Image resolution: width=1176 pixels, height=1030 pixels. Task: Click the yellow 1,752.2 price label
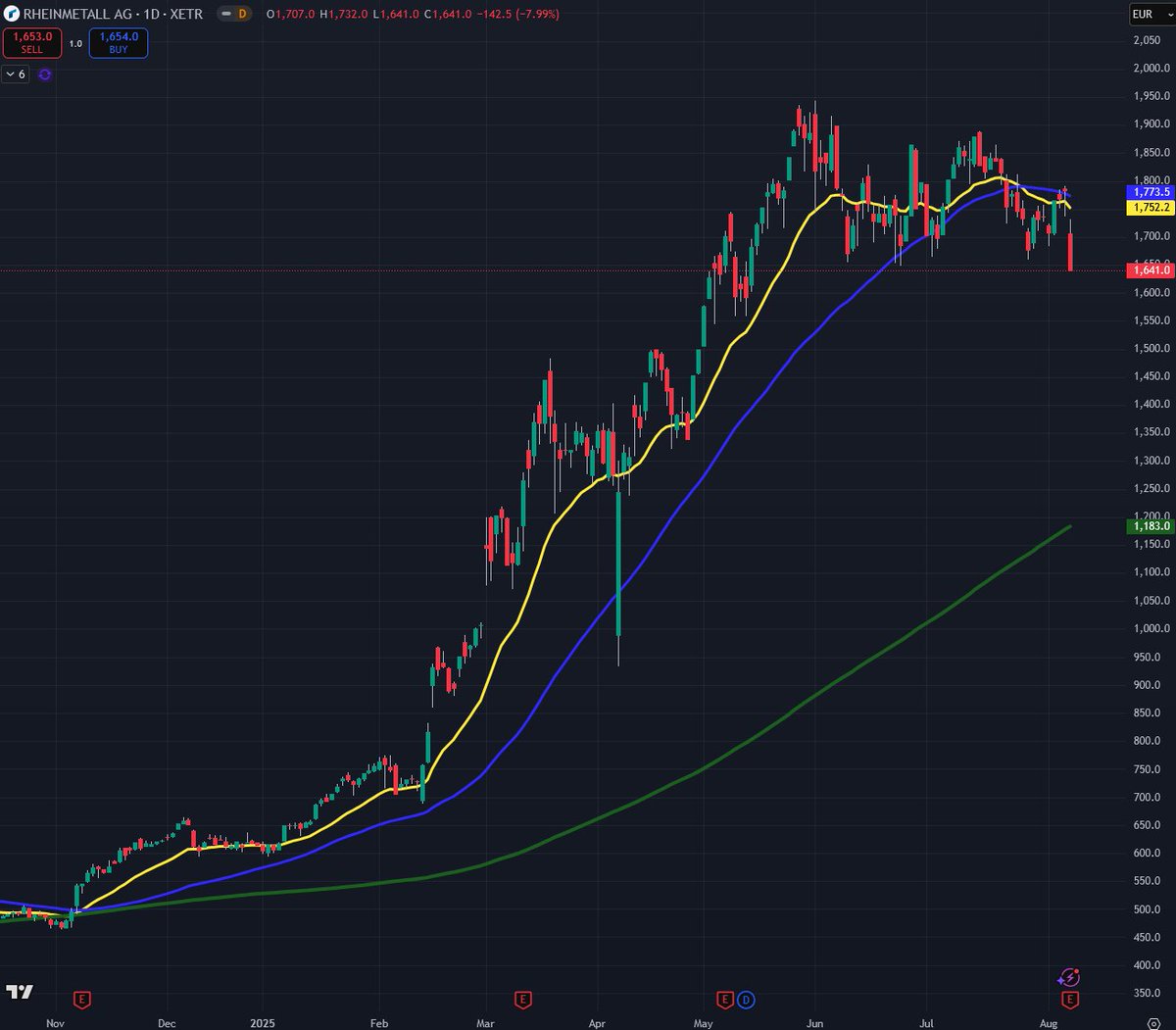pyautogui.click(x=1151, y=208)
